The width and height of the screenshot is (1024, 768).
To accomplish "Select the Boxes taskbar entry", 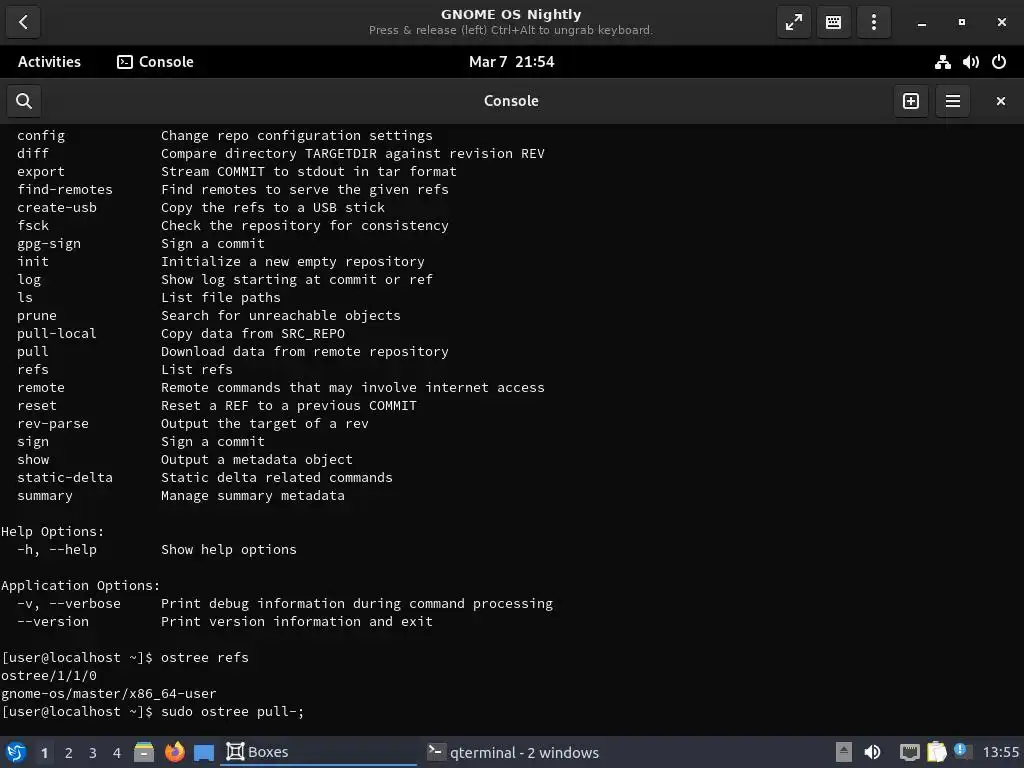I will click(319, 752).
